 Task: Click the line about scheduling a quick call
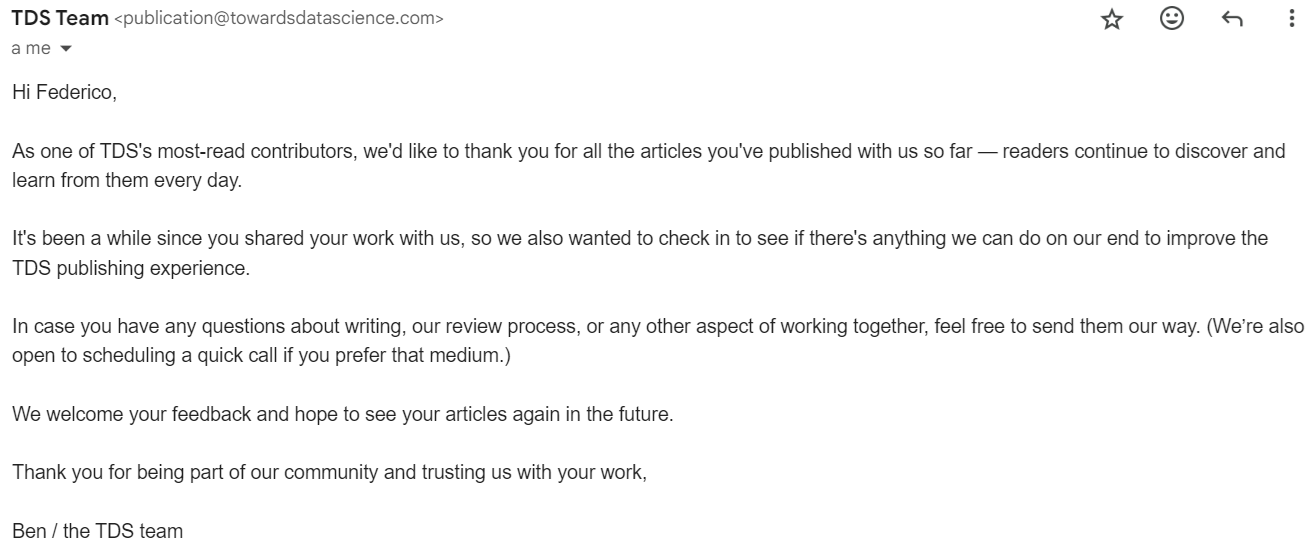tap(260, 356)
